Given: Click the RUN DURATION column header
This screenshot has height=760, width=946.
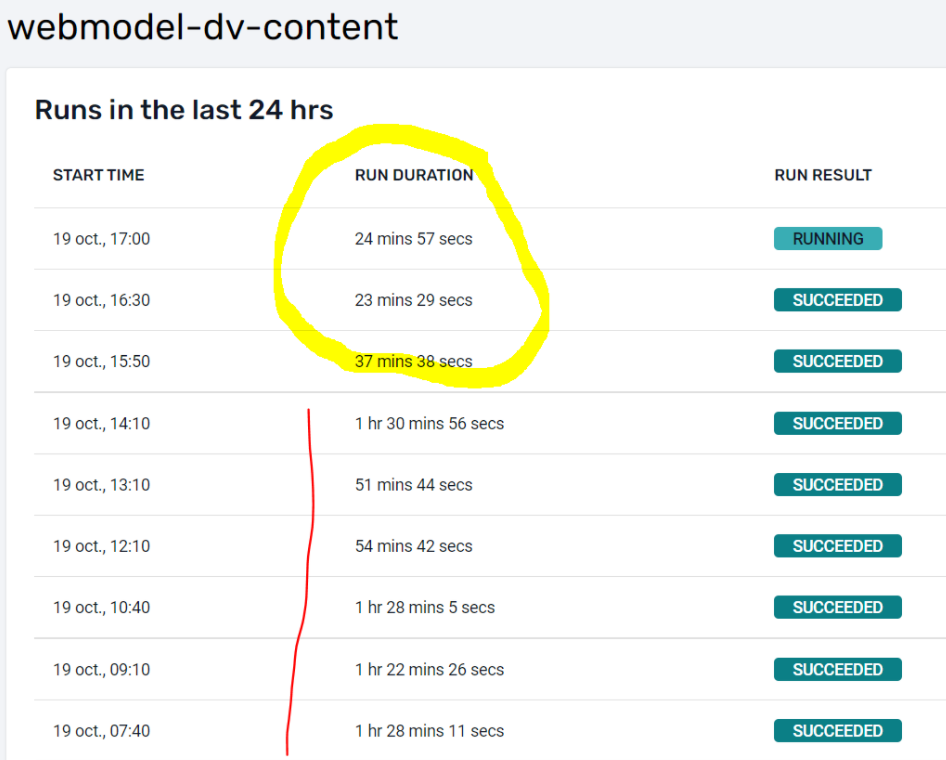Looking at the screenshot, I should [414, 175].
